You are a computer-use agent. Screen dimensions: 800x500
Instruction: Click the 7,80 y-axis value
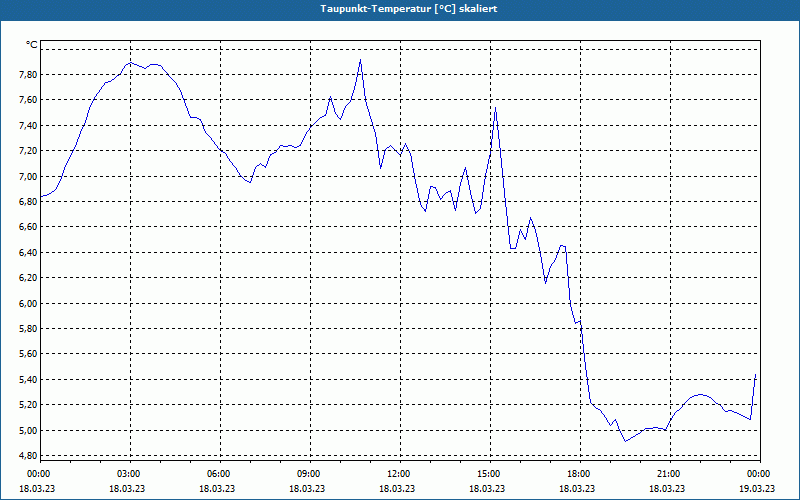[x=28, y=74]
